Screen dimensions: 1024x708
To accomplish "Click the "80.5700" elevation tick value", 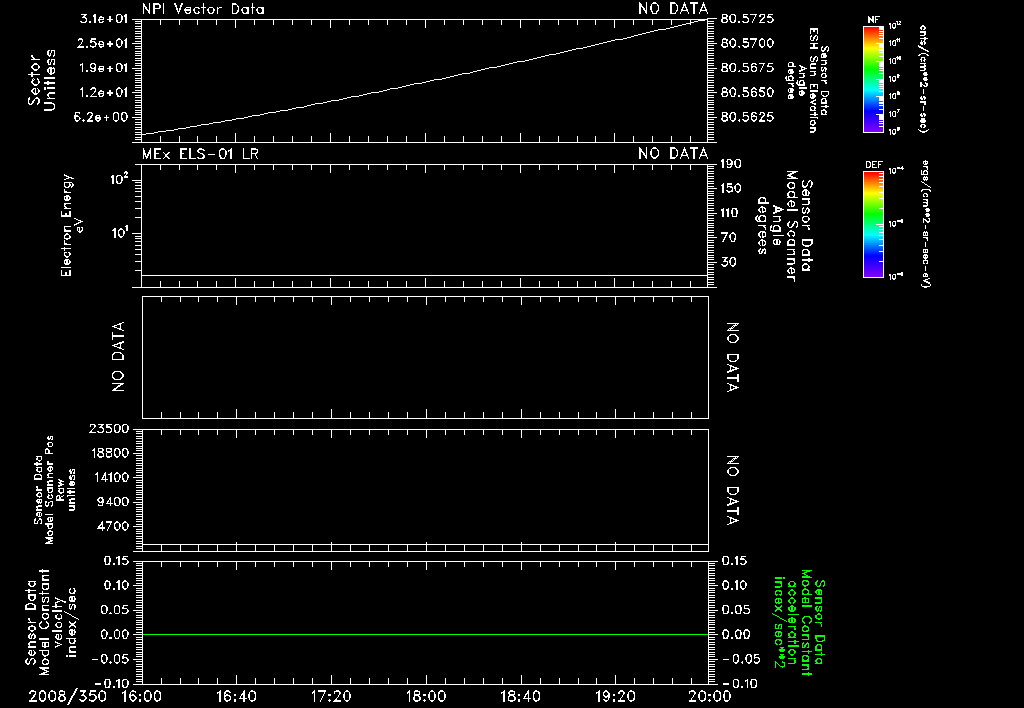I will coord(747,43).
